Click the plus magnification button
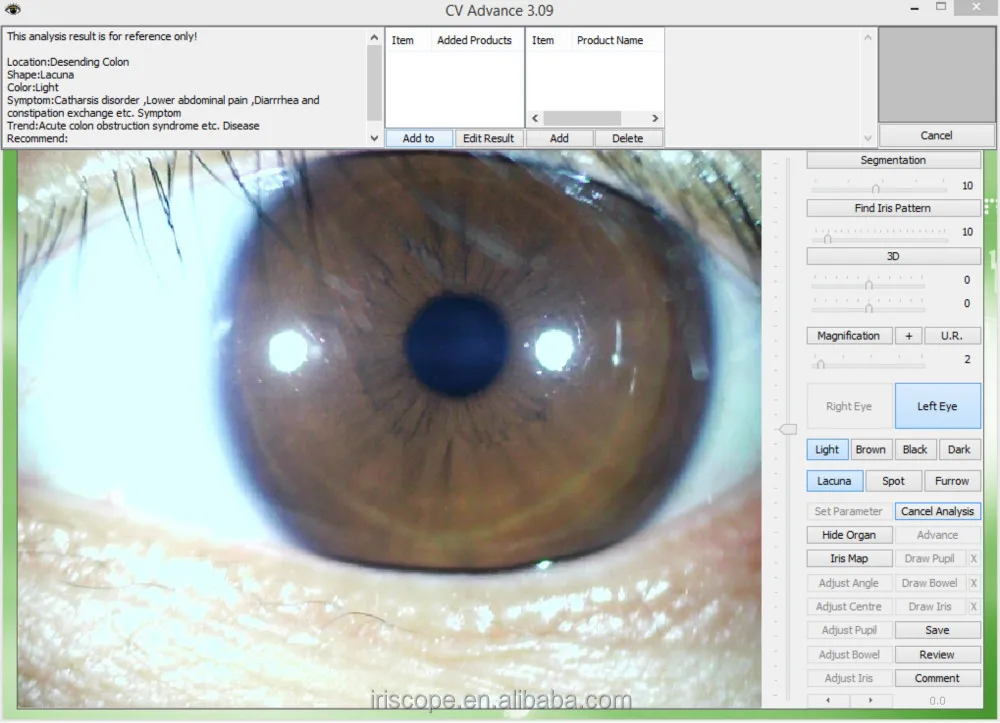Image resolution: width=1000 pixels, height=723 pixels. [908, 336]
